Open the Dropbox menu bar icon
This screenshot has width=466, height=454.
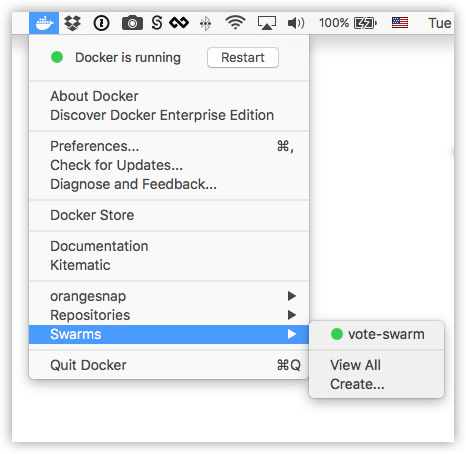coord(73,23)
